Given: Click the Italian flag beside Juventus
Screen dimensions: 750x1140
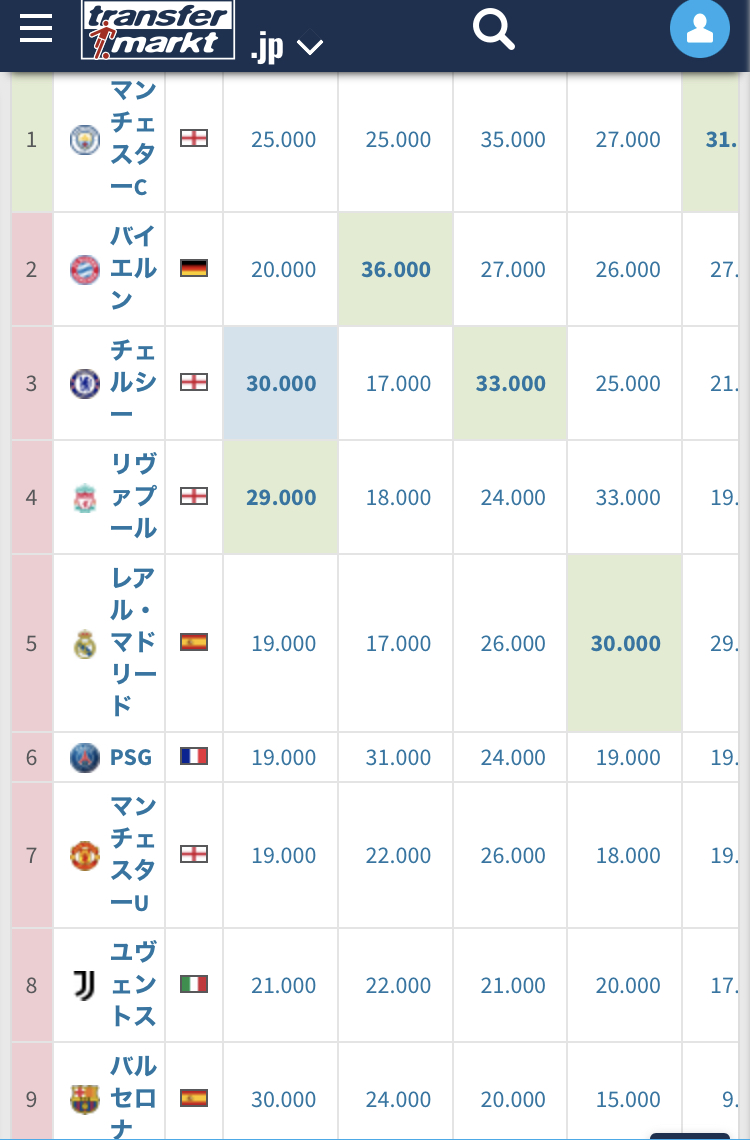Looking at the screenshot, I should click(194, 984).
